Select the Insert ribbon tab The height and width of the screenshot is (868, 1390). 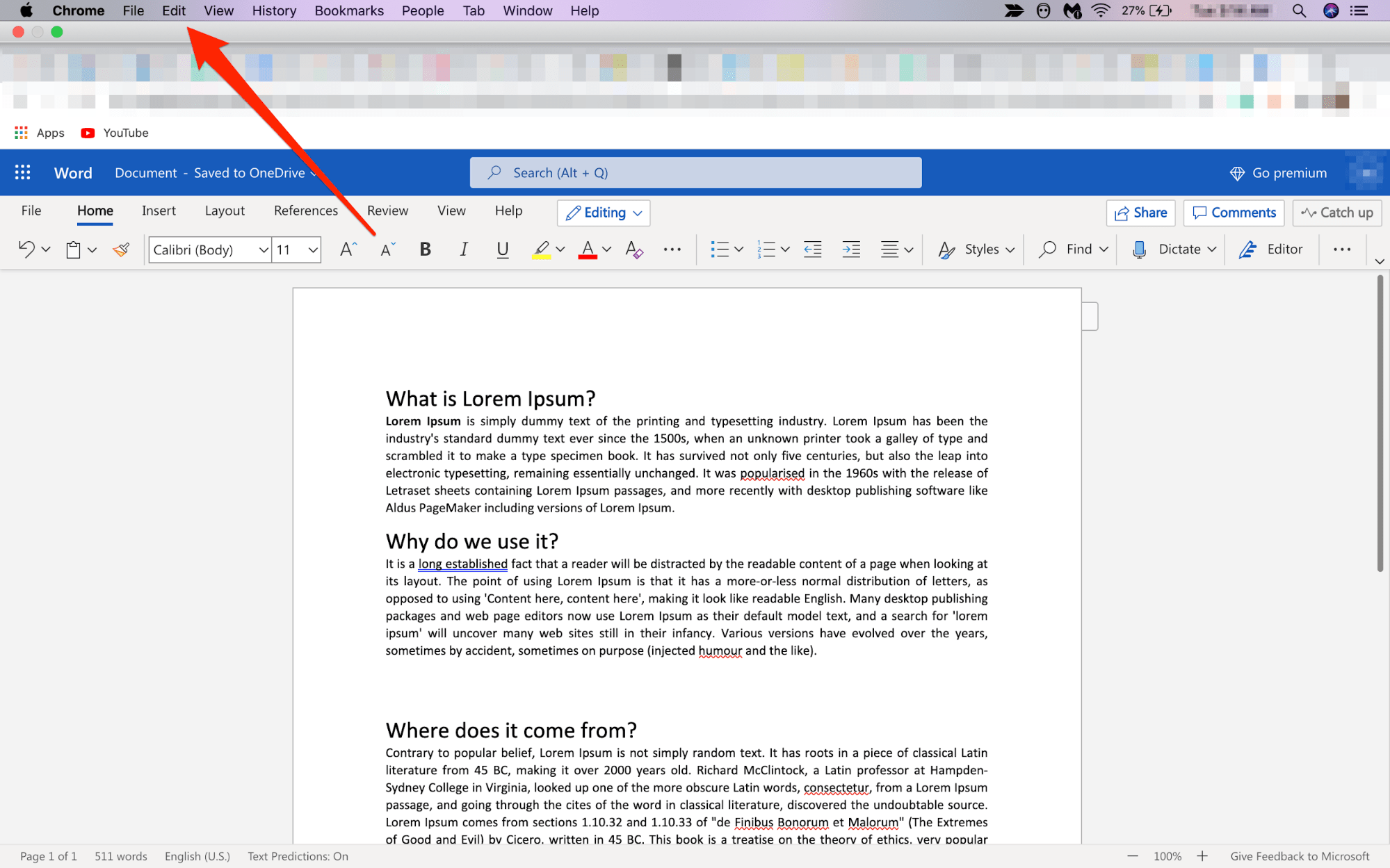coord(158,210)
